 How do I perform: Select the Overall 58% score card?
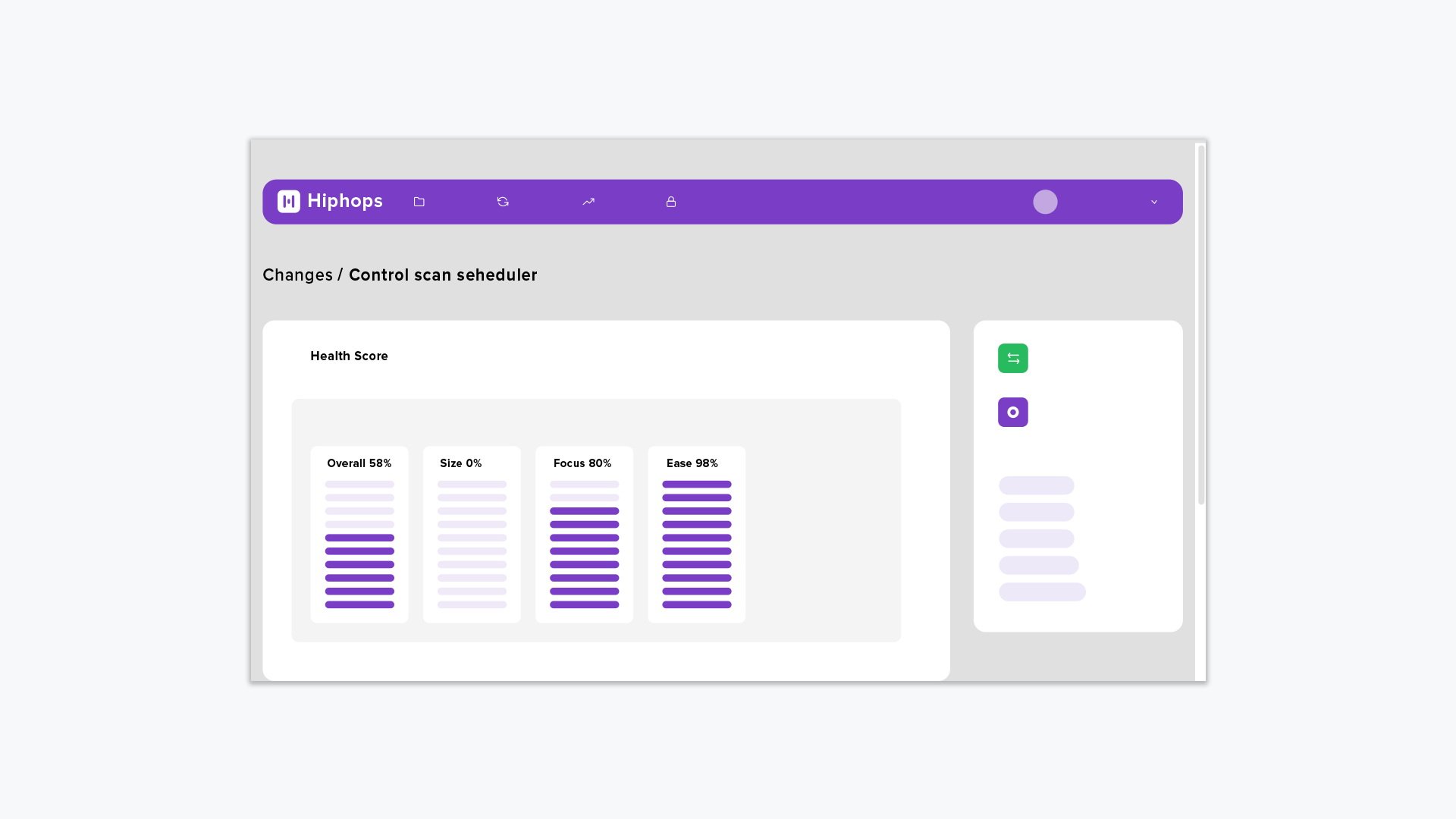pos(359,535)
